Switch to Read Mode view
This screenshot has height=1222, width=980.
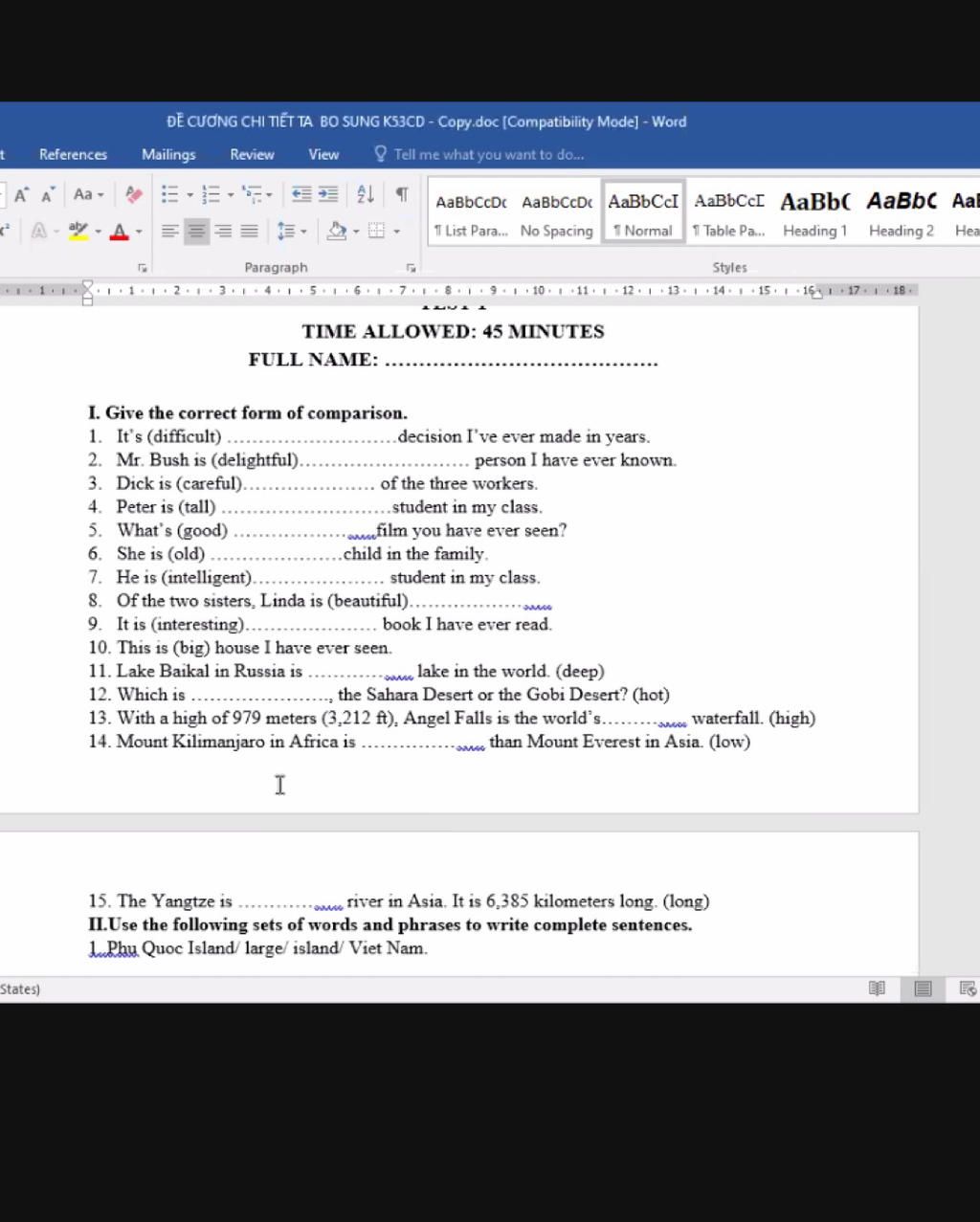[877, 989]
